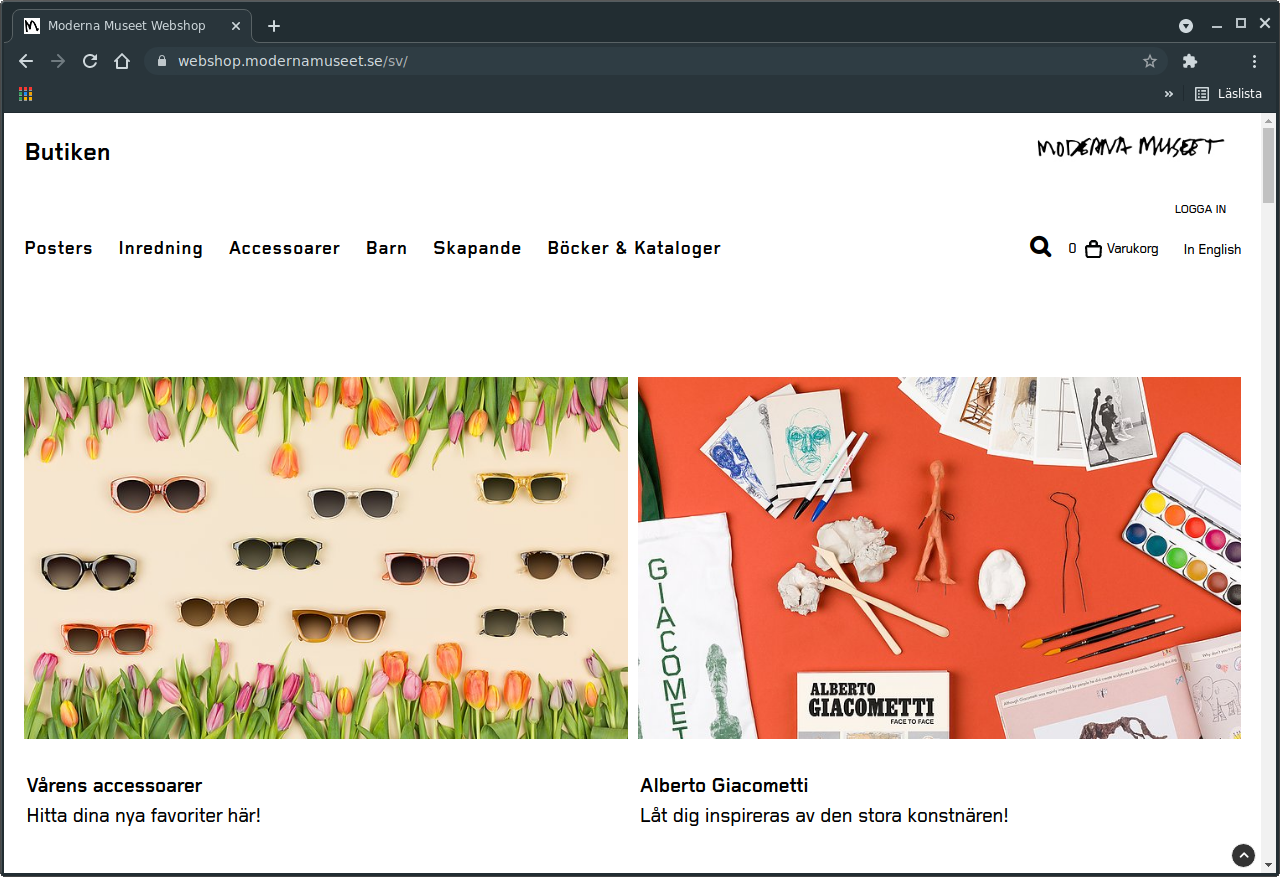
Task: Open the Inredning menu
Action: [x=161, y=248]
